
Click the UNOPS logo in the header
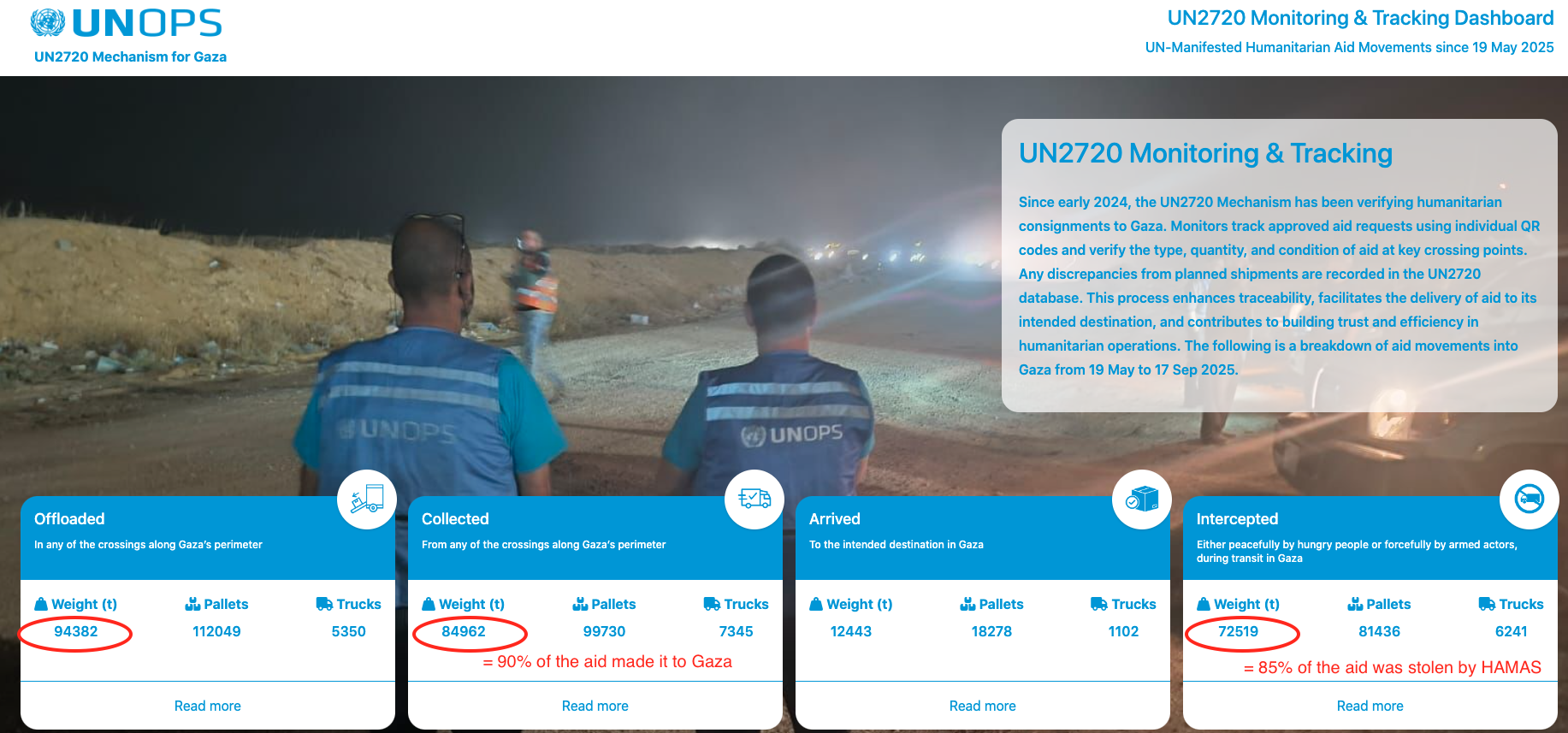126,23
